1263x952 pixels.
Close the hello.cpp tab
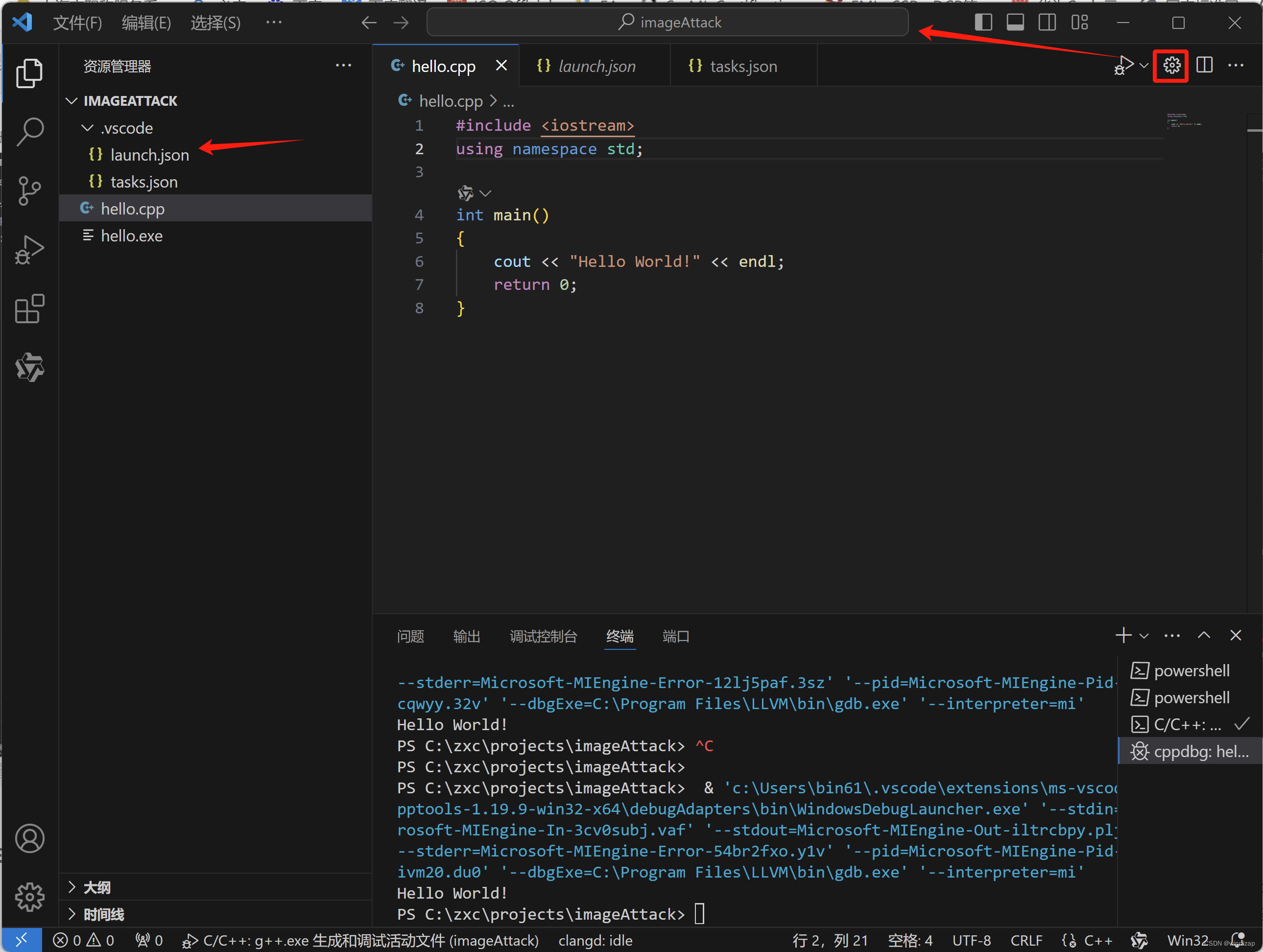click(x=501, y=66)
